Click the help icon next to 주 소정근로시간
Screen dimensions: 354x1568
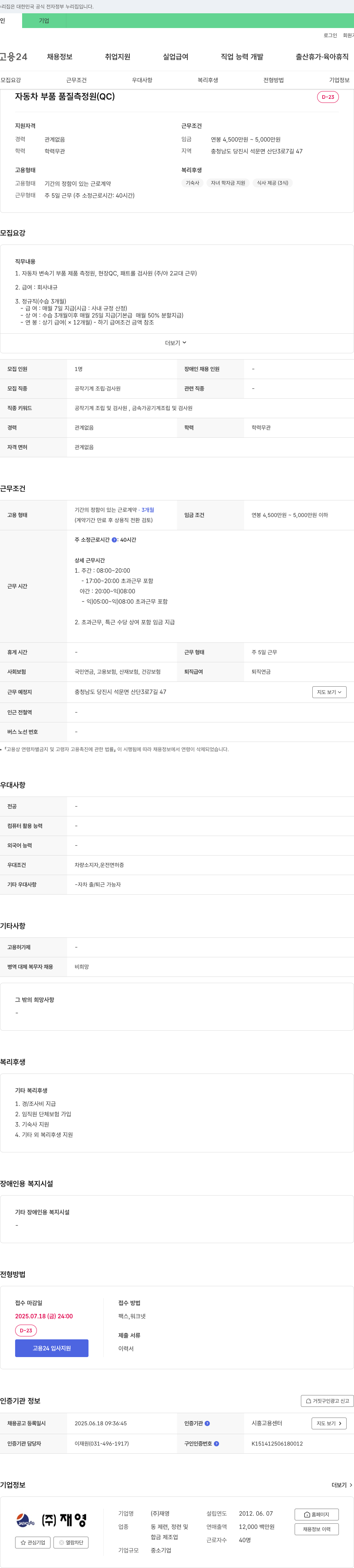[x=114, y=540]
